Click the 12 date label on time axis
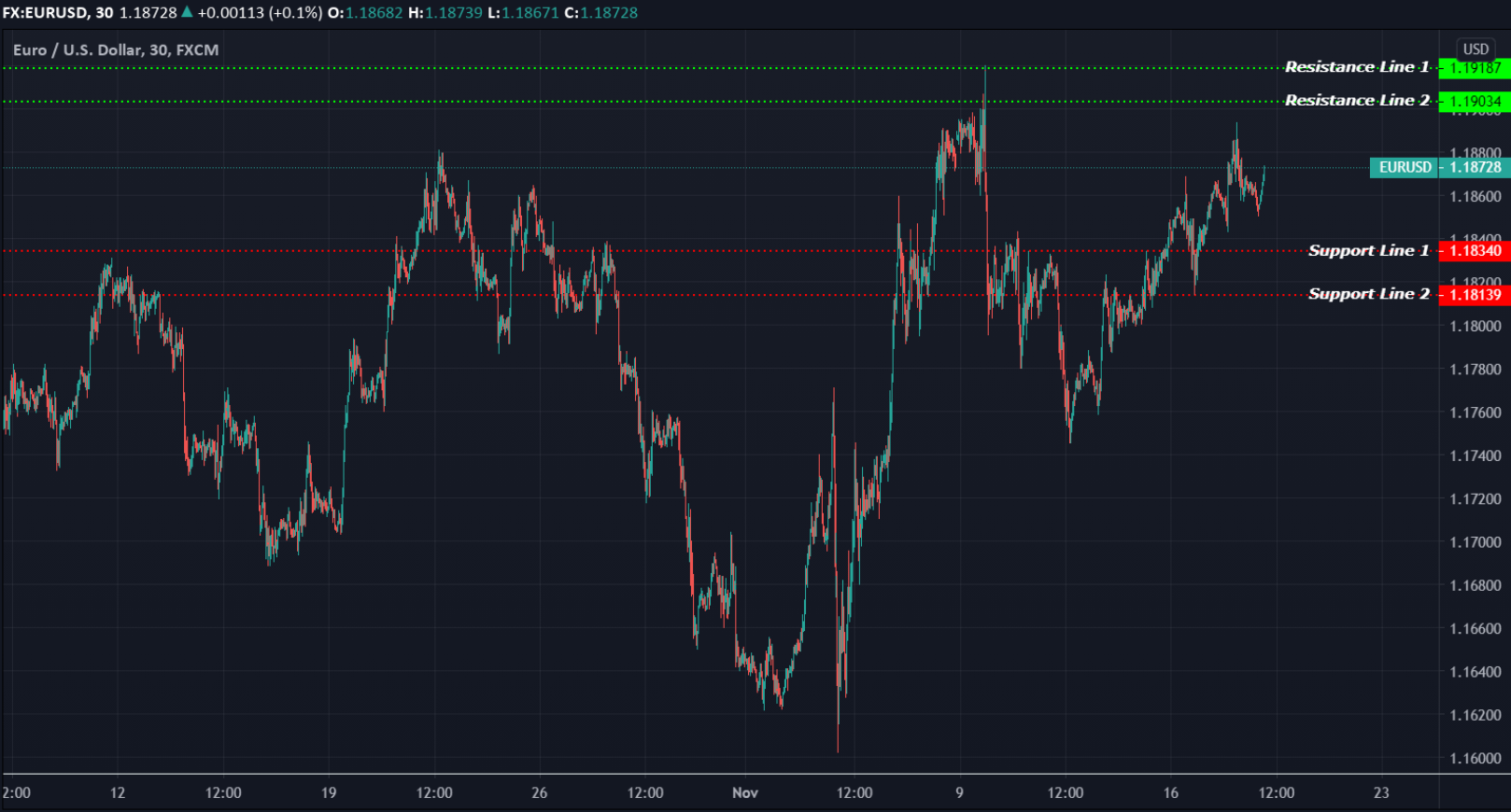Viewport: 1511px width, 812px height. [x=118, y=793]
